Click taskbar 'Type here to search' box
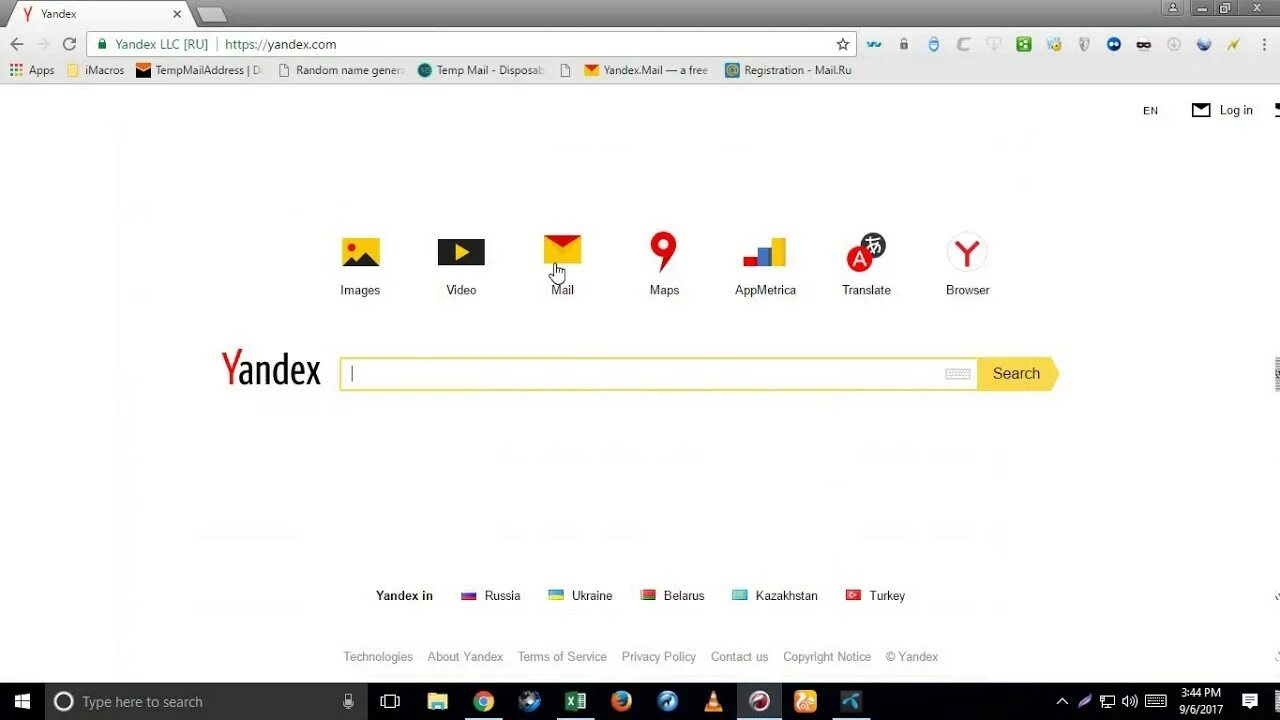 (206, 701)
